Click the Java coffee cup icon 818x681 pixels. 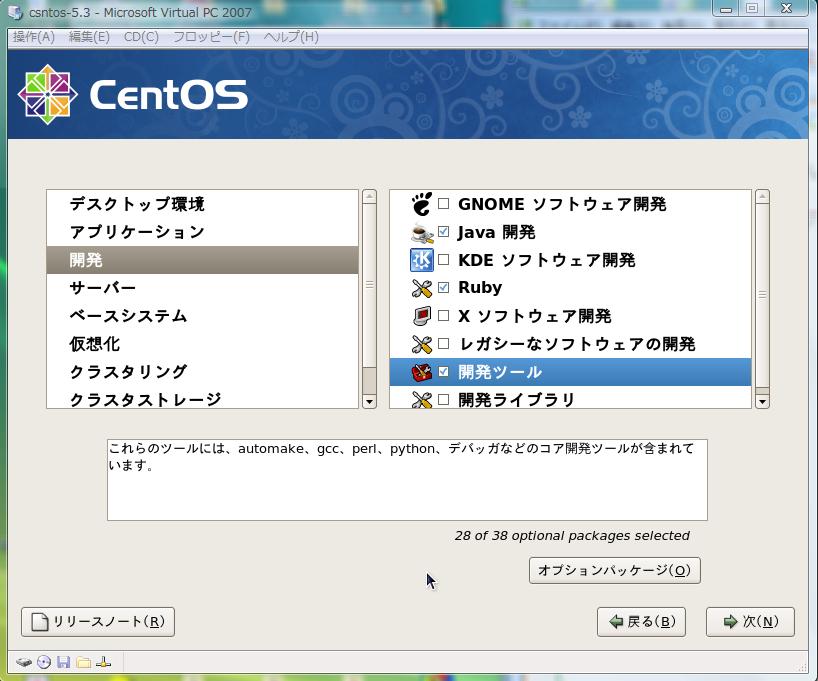pos(421,232)
